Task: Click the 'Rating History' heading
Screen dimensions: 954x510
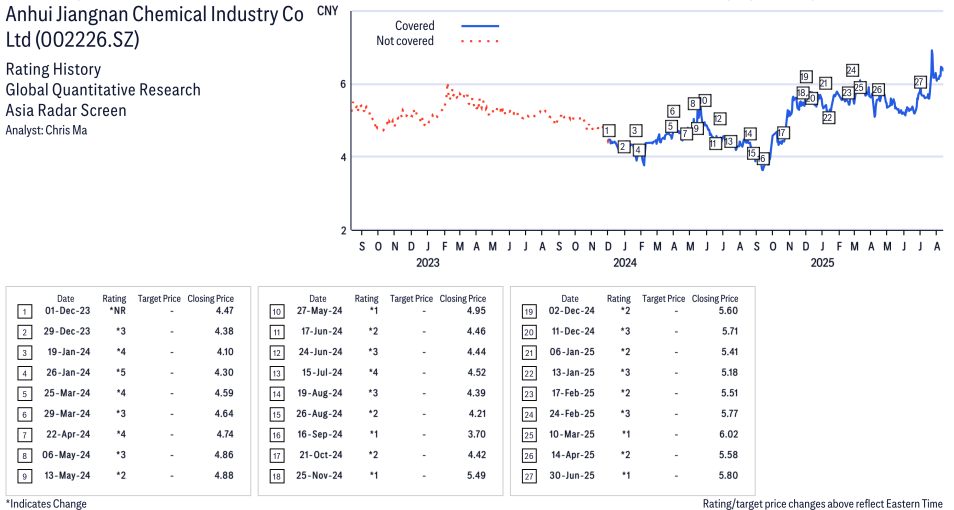Action: click(x=54, y=69)
